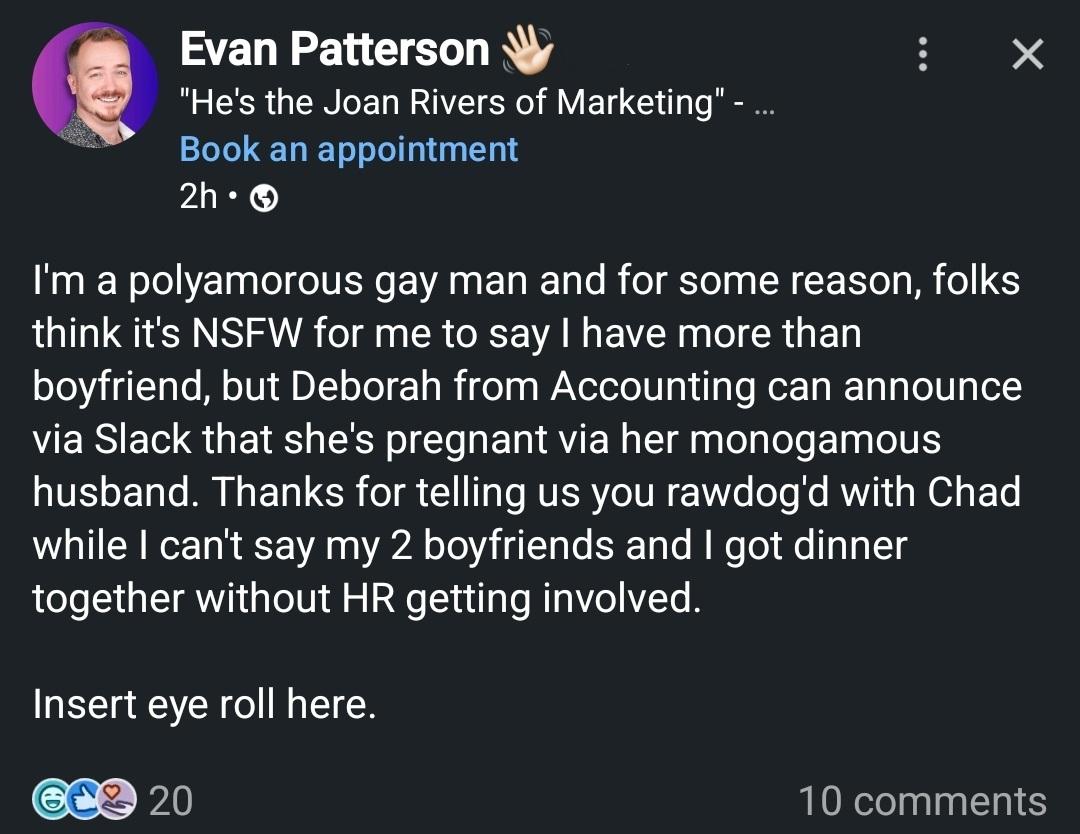This screenshot has height=834, width=1080.
Task: Click the globe public visibility icon
Action: (x=262, y=198)
